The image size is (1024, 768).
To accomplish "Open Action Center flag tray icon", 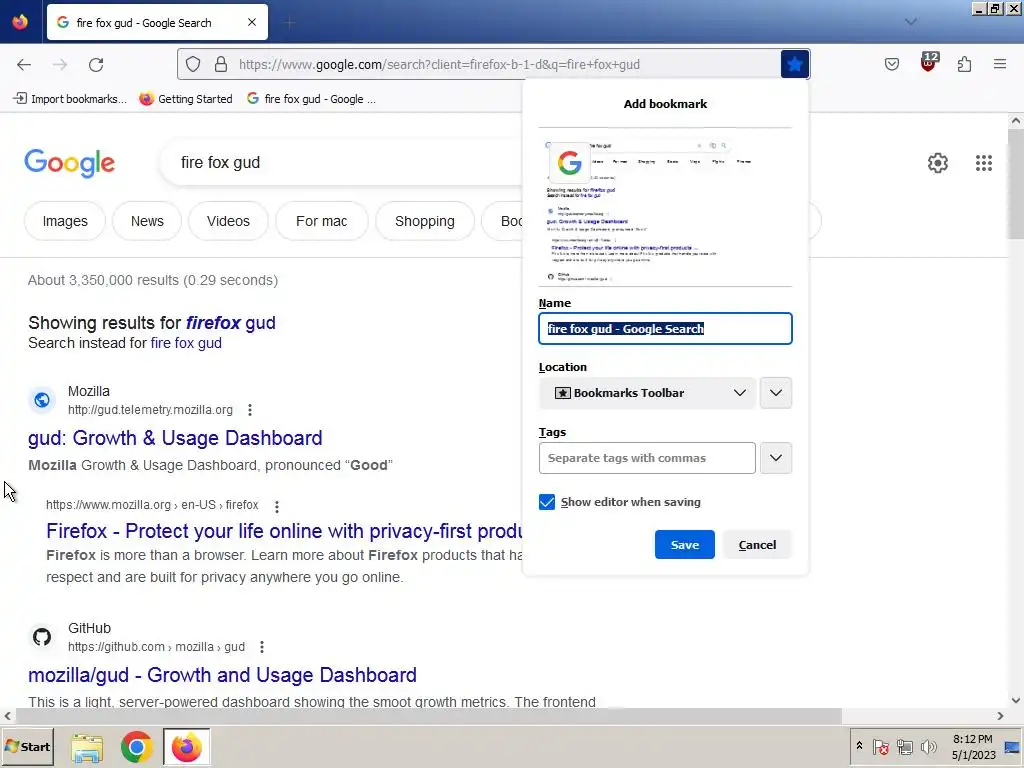I will (x=880, y=746).
